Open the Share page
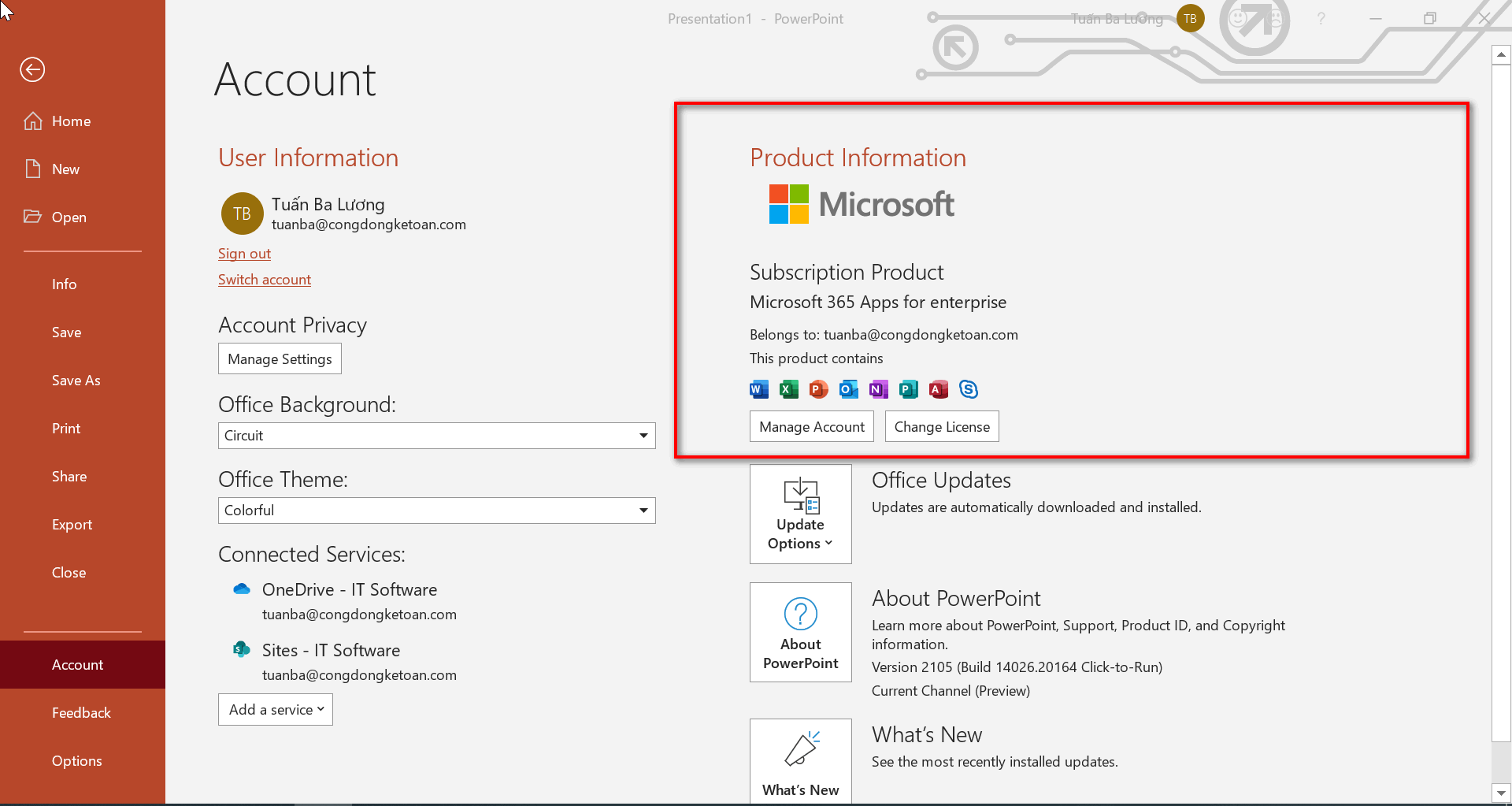This screenshot has height=806, width=1512. (83, 477)
